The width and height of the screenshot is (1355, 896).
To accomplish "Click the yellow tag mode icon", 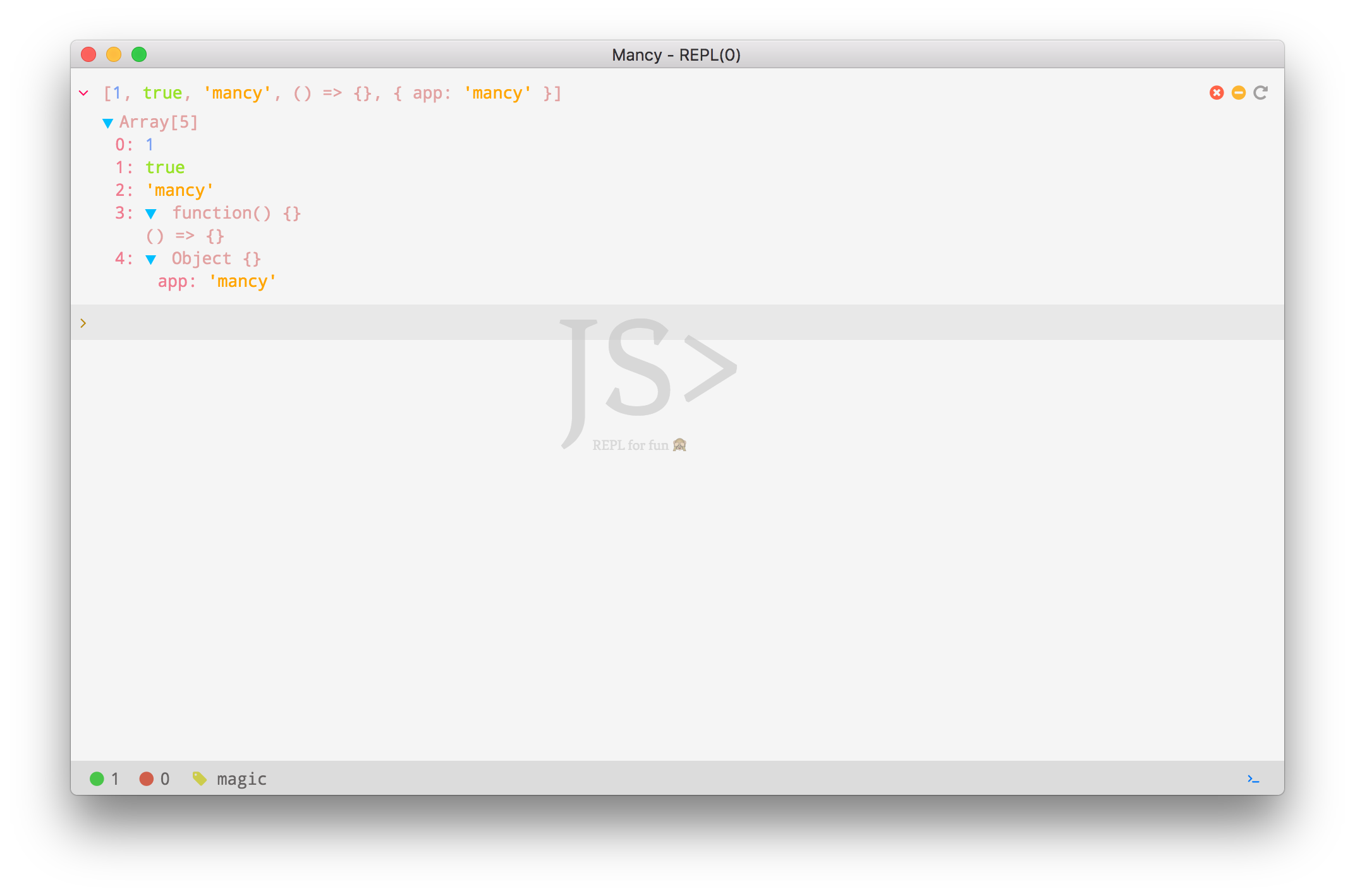I will coord(200,778).
